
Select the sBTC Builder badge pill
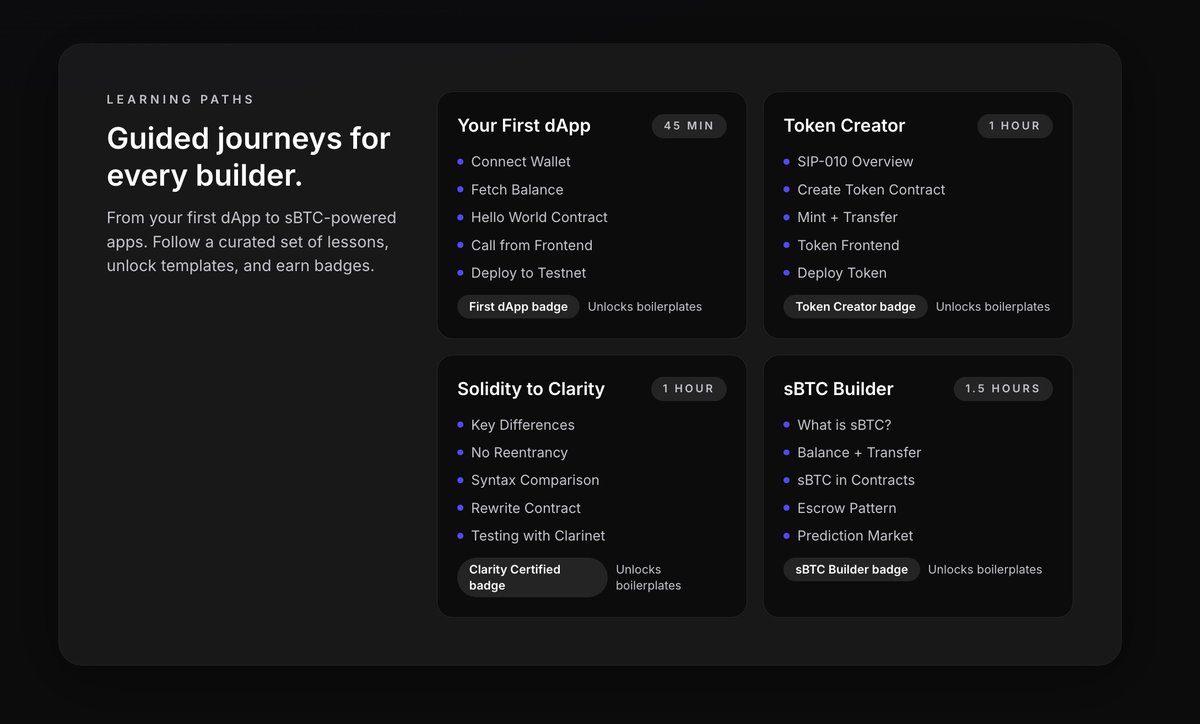[x=852, y=570]
